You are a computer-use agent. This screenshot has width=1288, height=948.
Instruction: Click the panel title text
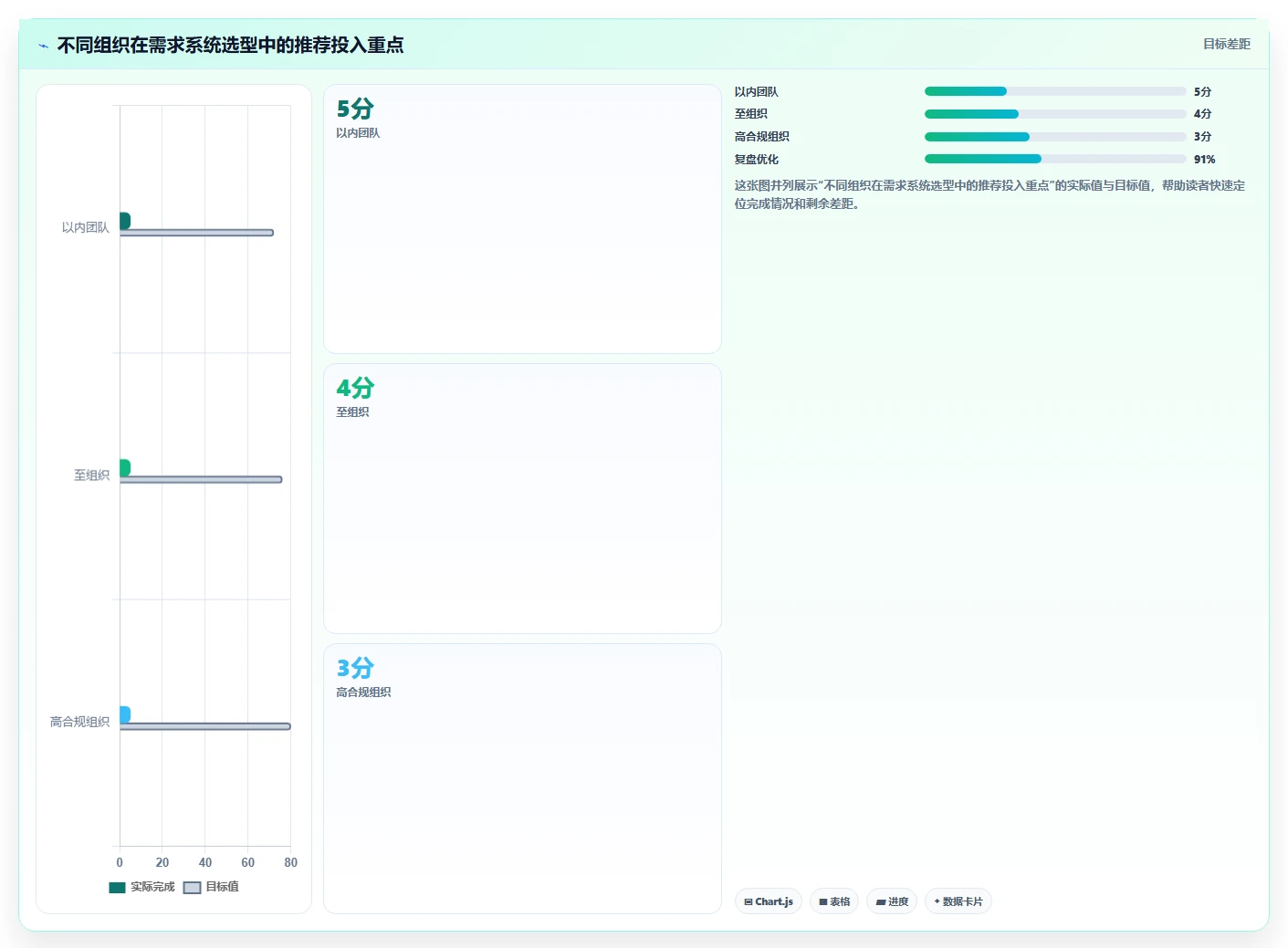[230, 45]
